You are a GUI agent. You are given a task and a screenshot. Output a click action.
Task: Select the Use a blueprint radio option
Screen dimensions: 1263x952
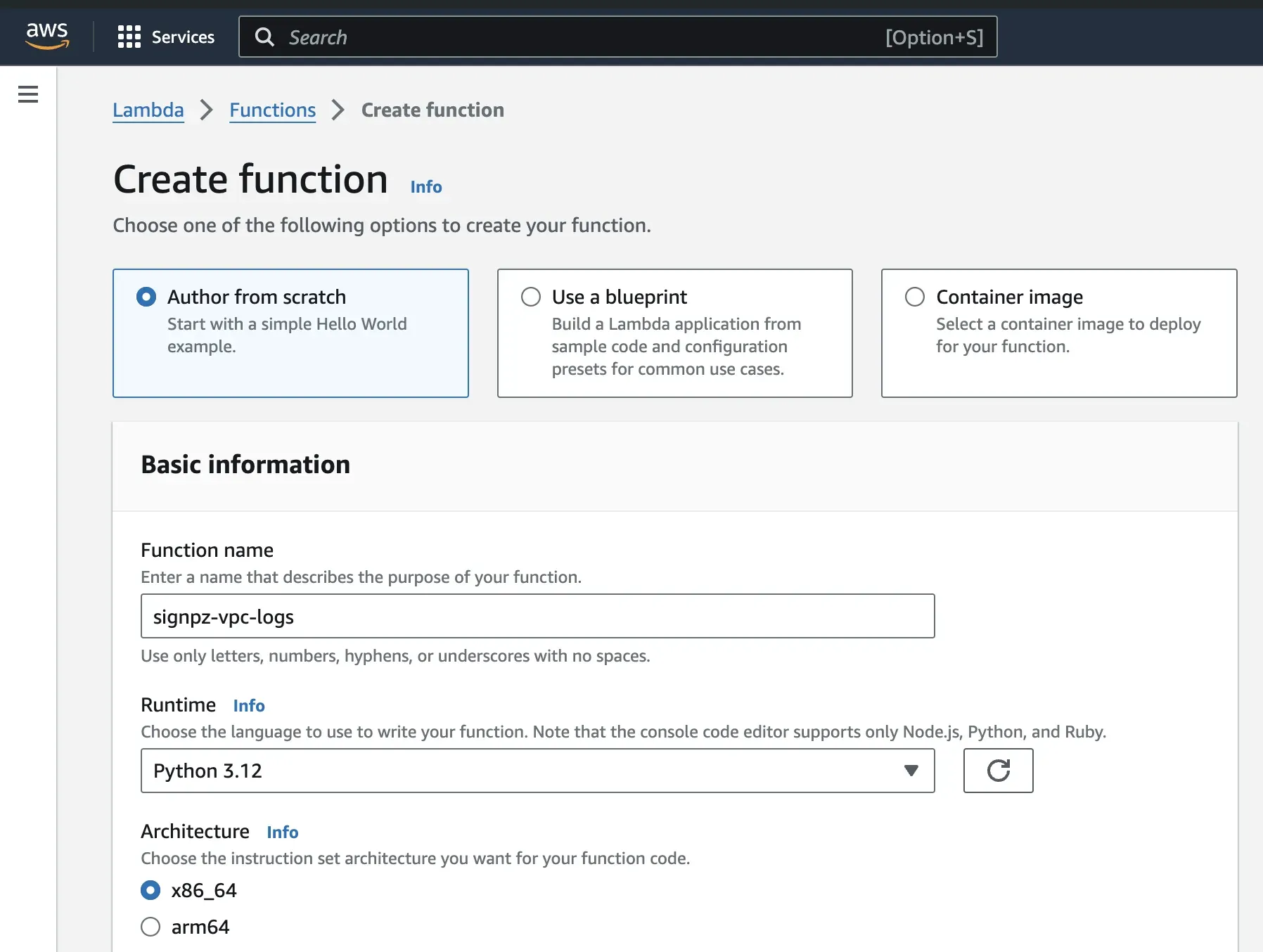(531, 297)
